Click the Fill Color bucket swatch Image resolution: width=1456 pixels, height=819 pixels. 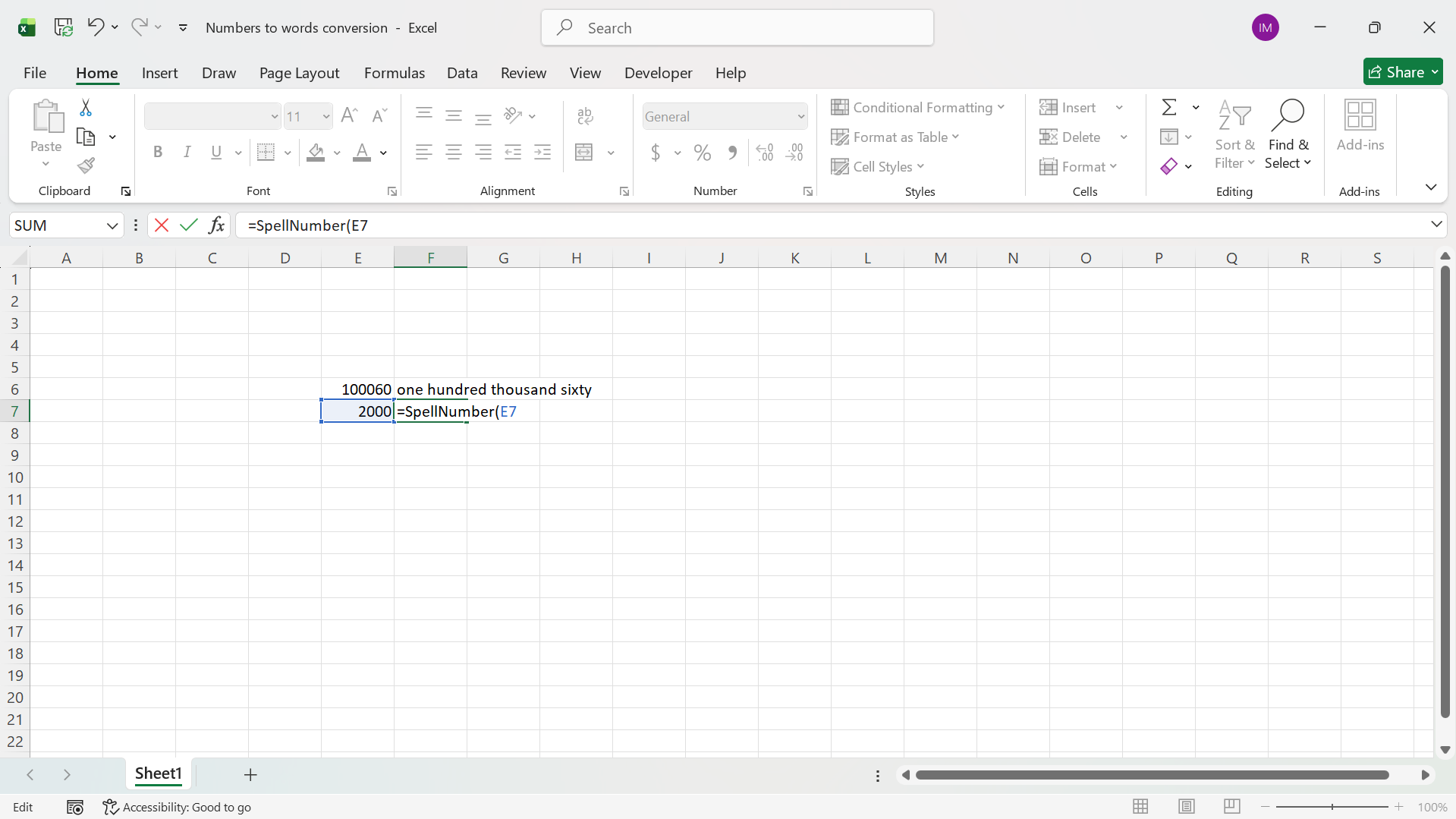point(316,153)
